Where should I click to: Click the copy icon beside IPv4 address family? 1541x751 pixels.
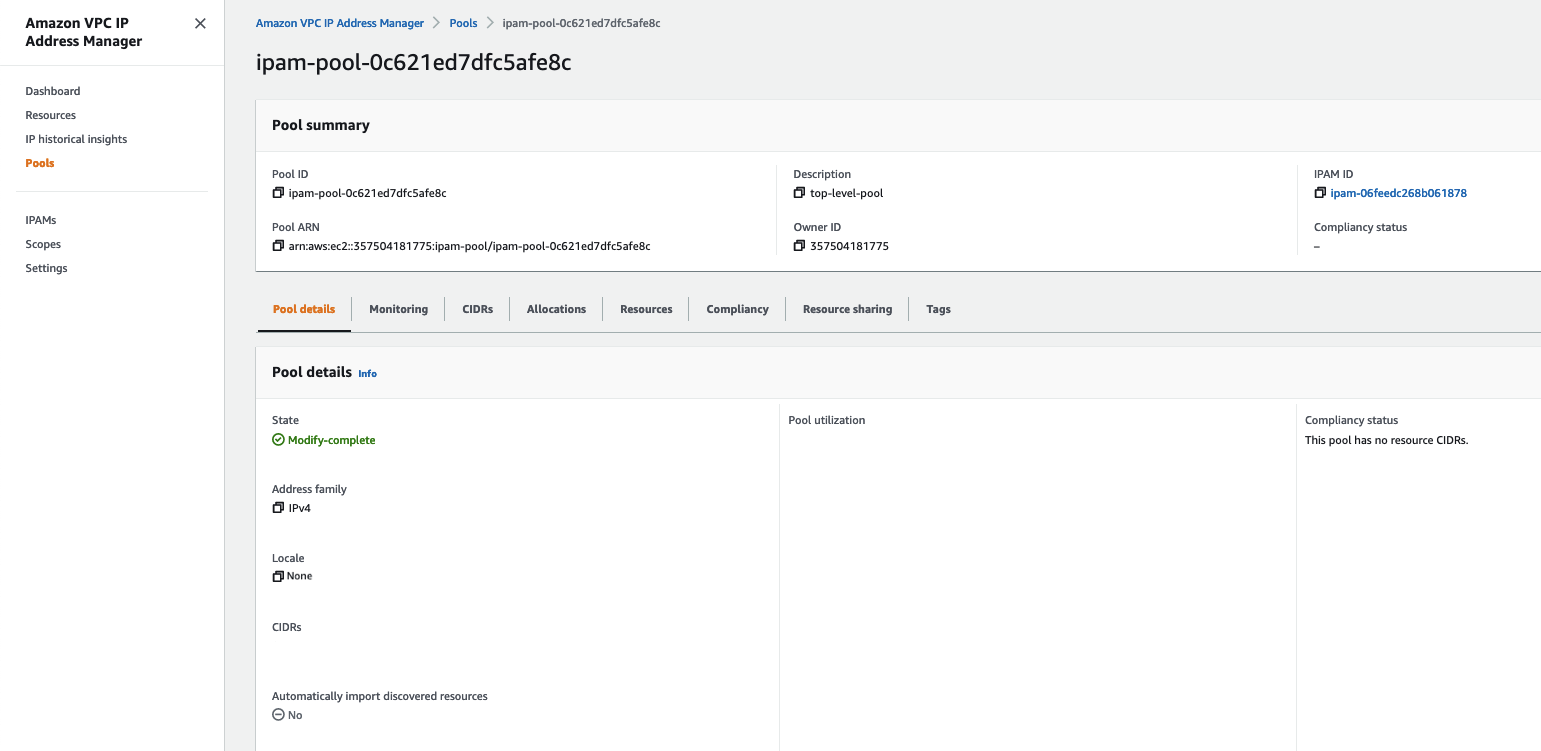(277, 507)
